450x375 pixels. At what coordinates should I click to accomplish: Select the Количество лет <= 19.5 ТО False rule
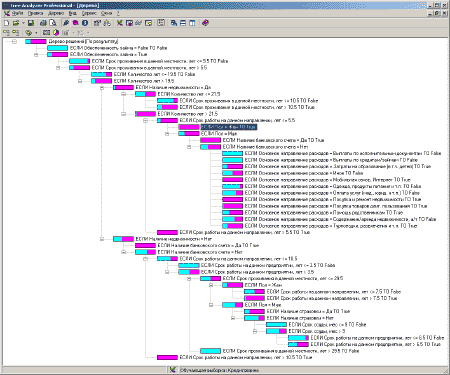pos(154,74)
